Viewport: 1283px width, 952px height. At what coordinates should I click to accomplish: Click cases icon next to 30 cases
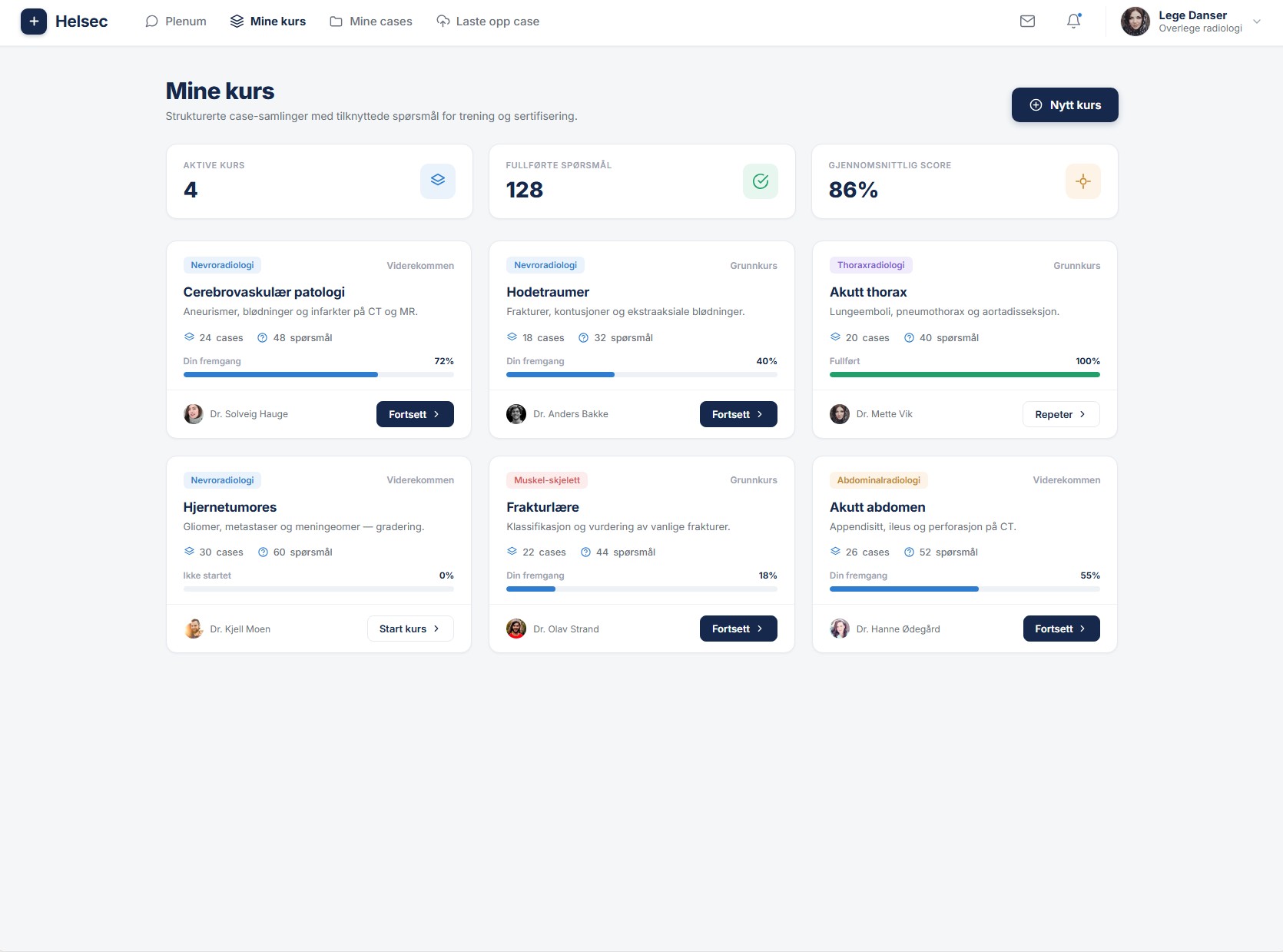point(189,552)
